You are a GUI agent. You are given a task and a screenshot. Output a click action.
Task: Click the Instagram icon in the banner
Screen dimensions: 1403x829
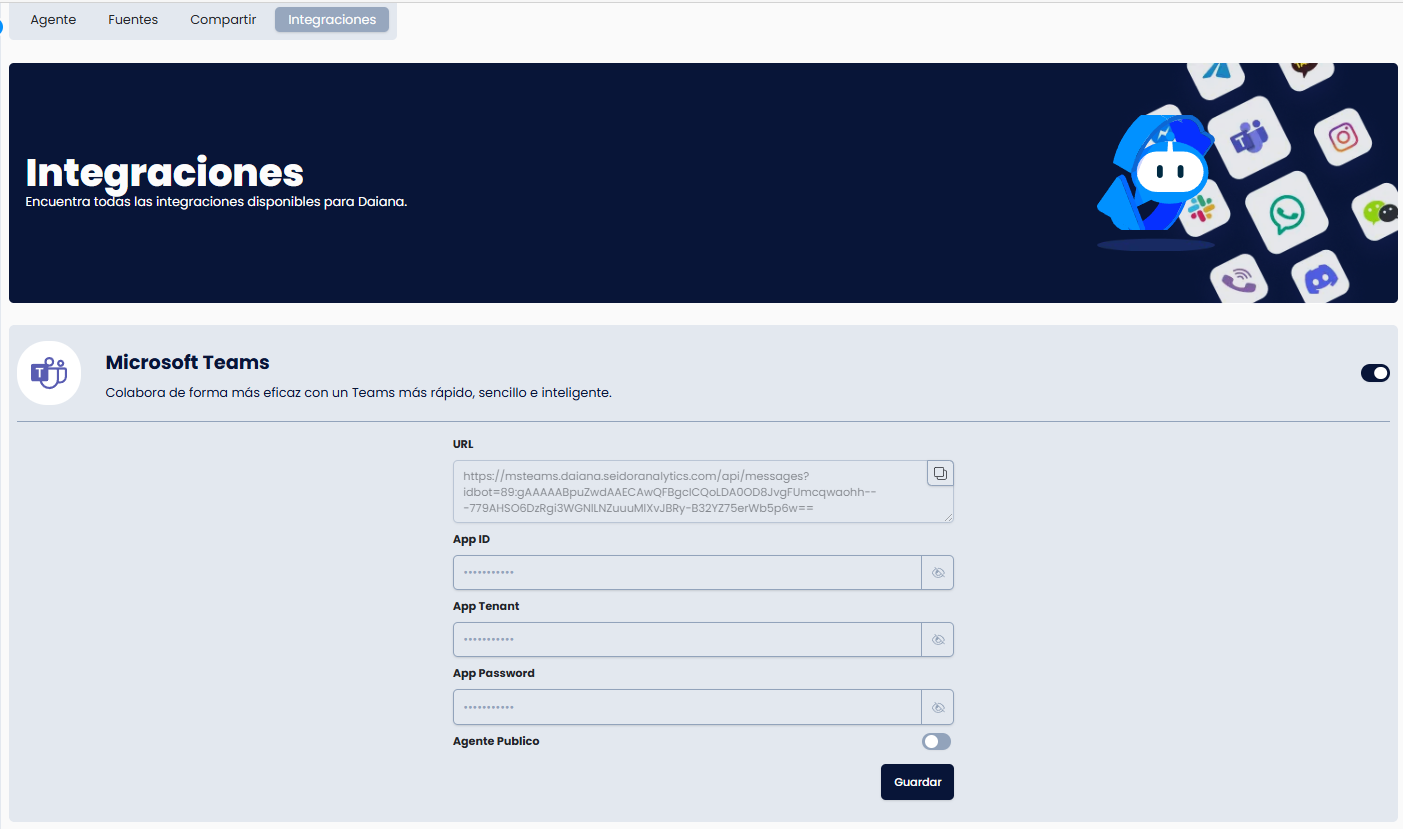pyautogui.click(x=1342, y=137)
